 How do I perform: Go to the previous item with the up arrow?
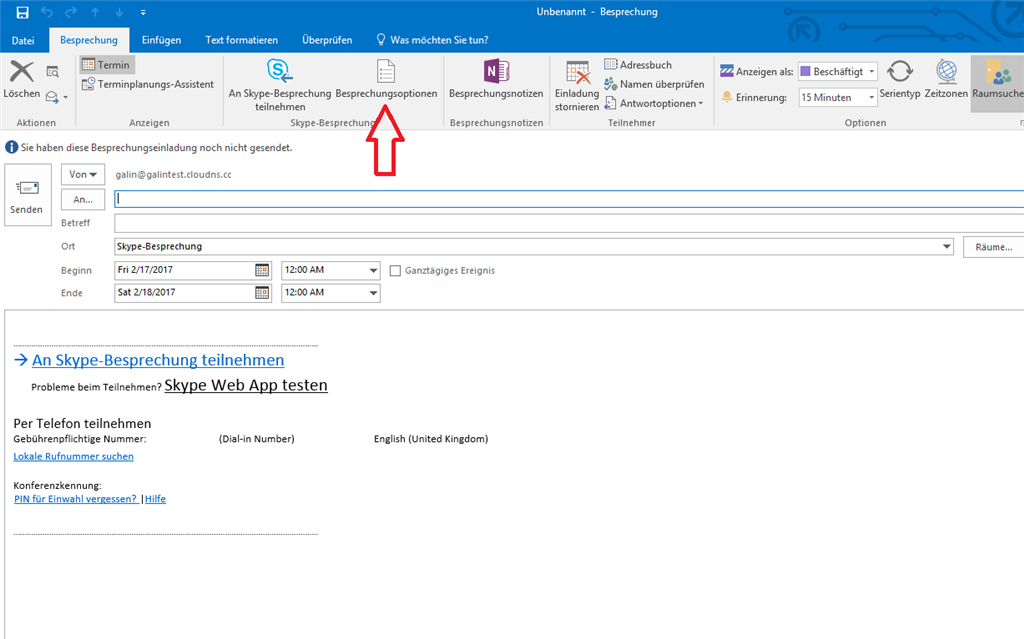coord(95,12)
